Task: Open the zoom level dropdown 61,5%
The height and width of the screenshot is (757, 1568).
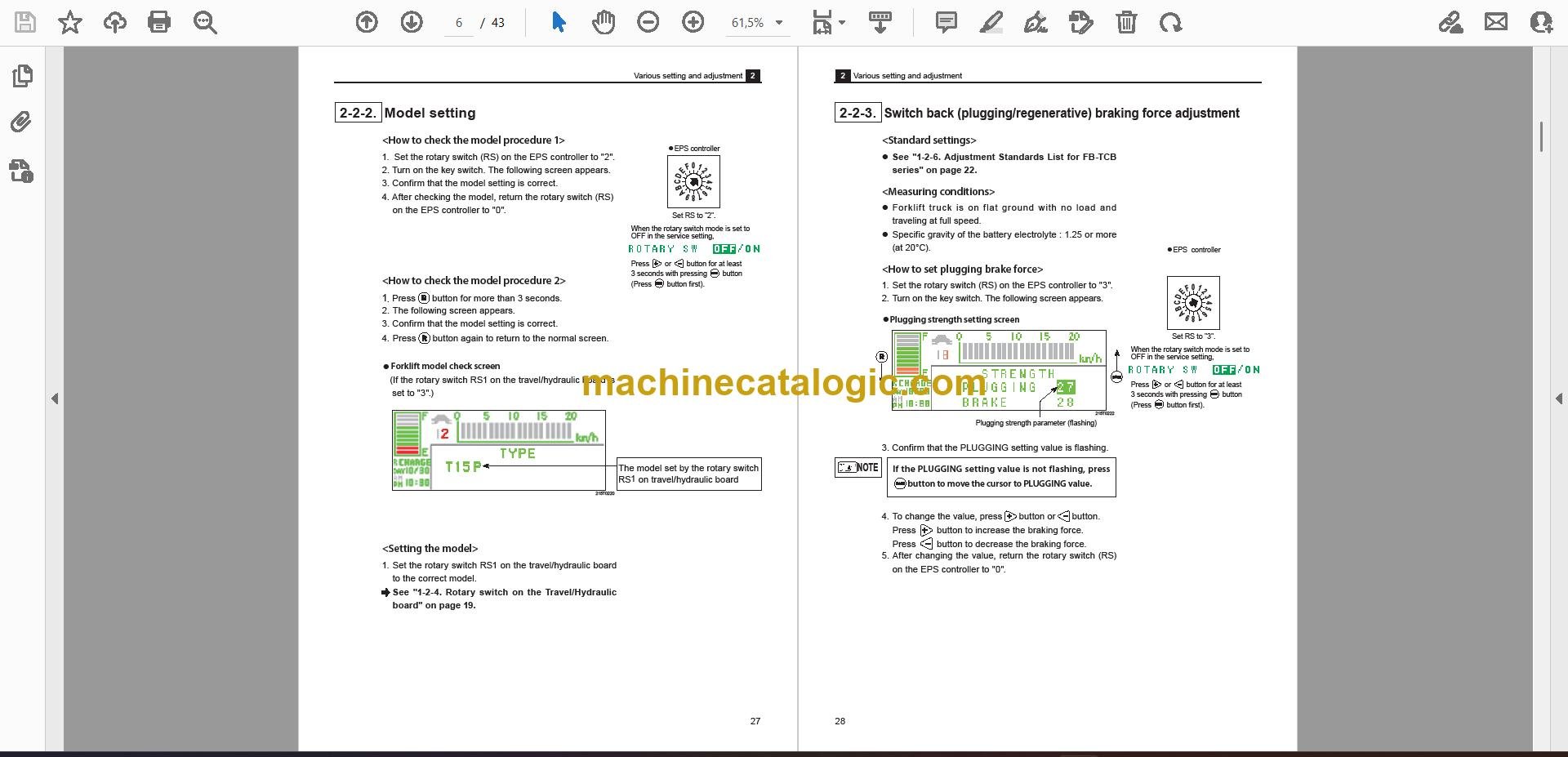Action: pyautogui.click(x=757, y=23)
